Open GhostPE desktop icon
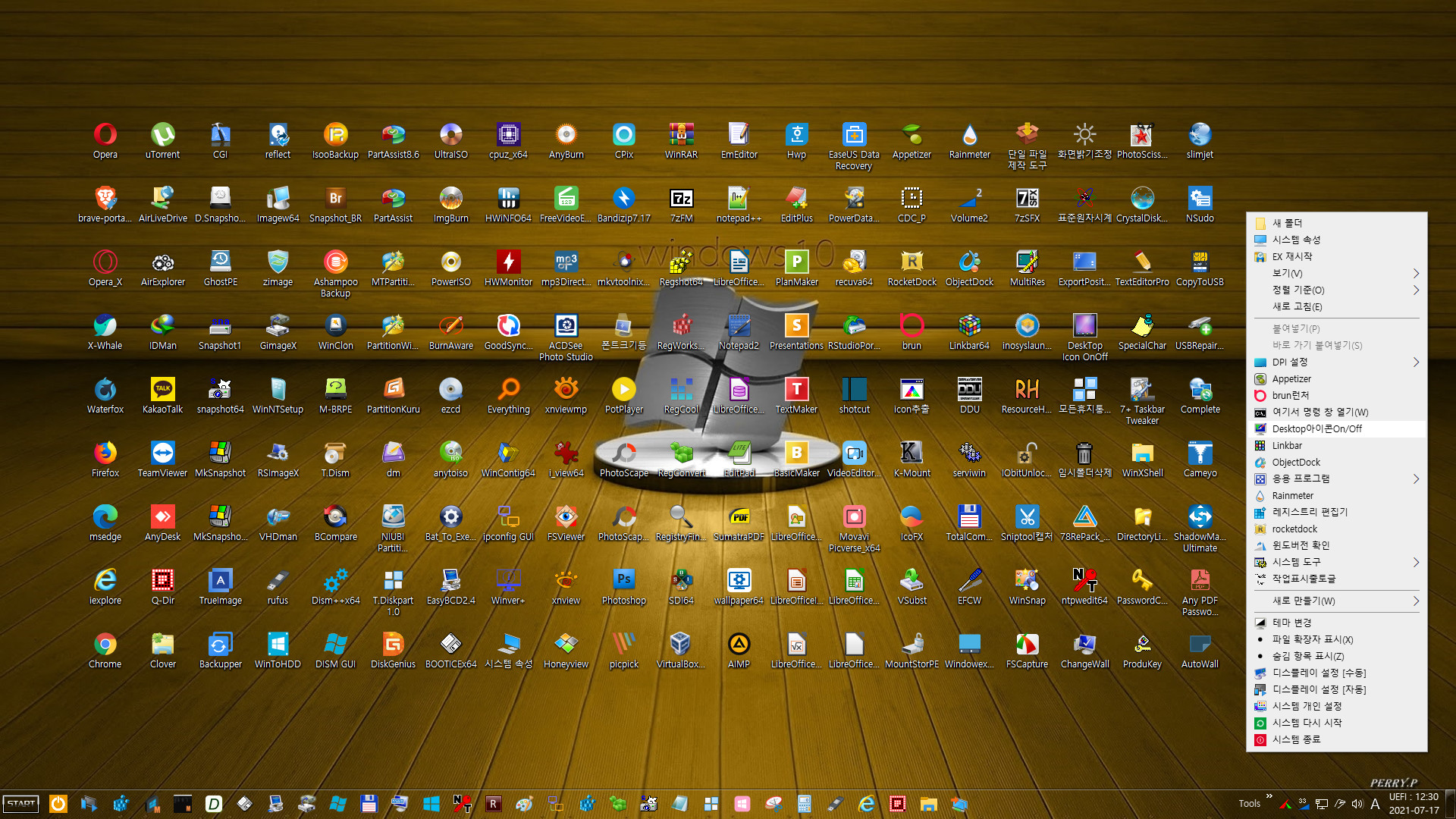This screenshot has width=1456, height=819. tap(220, 268)
